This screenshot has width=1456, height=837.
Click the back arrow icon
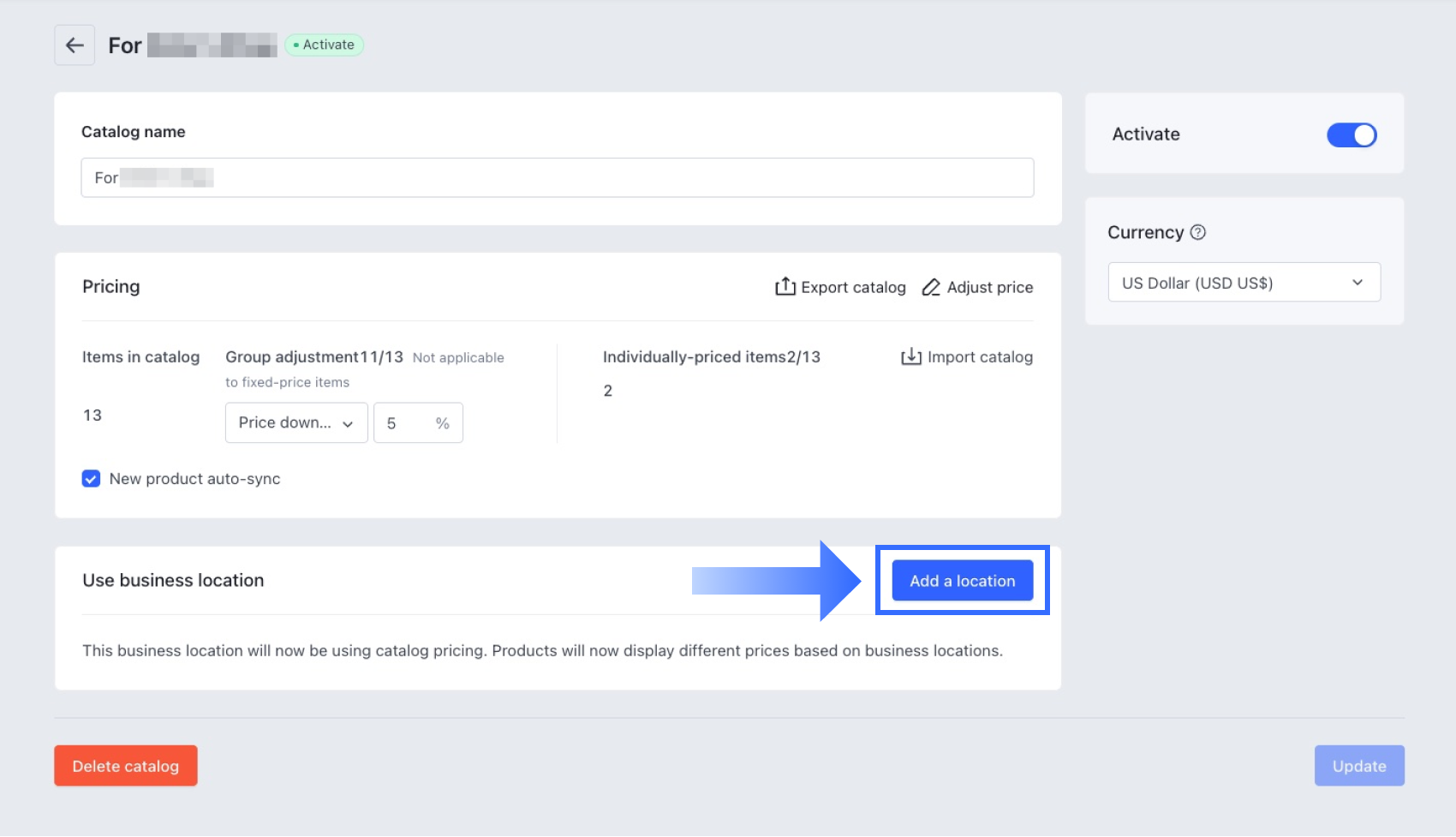click(75, 45)
